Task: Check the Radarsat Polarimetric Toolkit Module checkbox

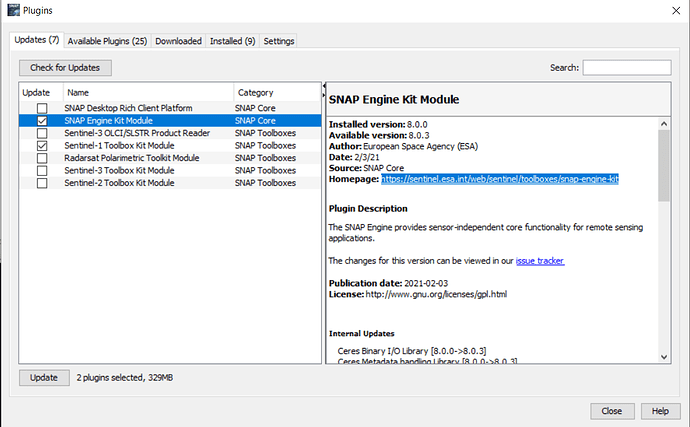Action: (42, 158)
